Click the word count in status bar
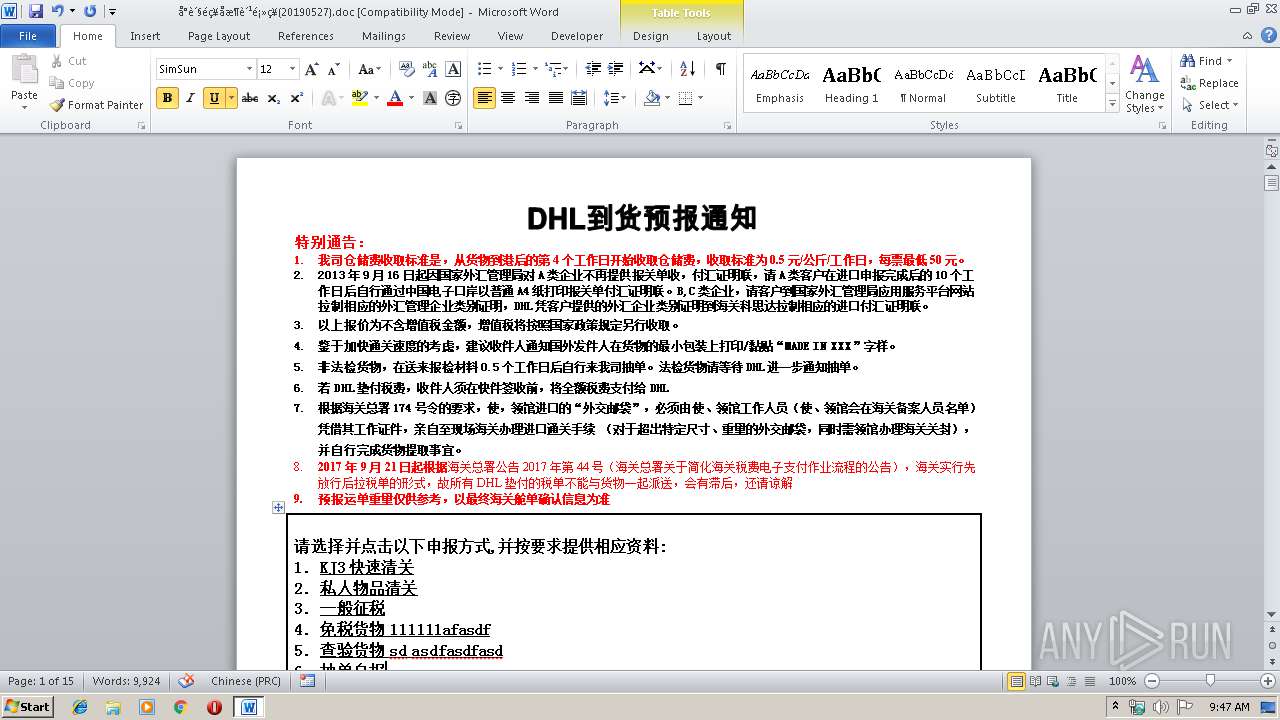 tap(126, 681)
